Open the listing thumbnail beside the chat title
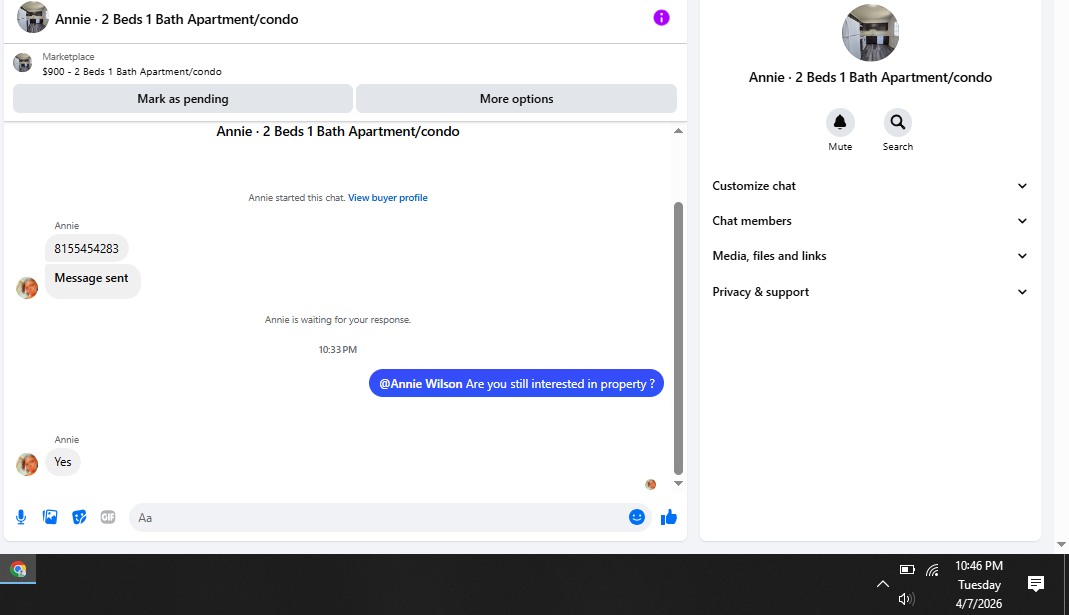Screen dimensions: 1069x615 coord(33,18)
